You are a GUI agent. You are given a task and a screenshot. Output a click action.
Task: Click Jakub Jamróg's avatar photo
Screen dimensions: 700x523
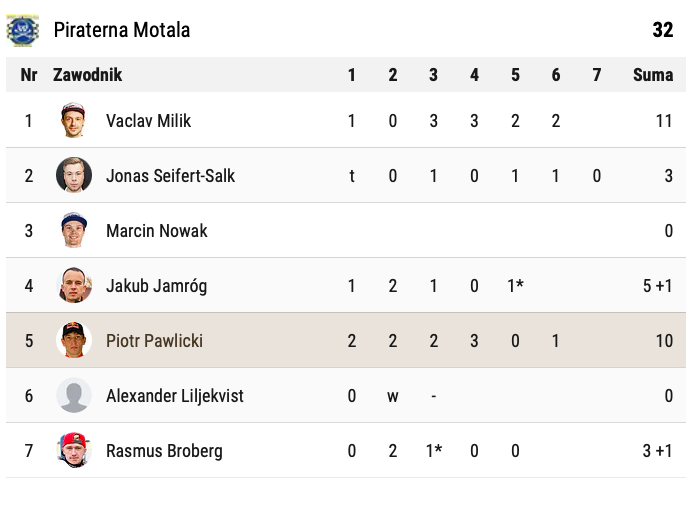(74, 286)
